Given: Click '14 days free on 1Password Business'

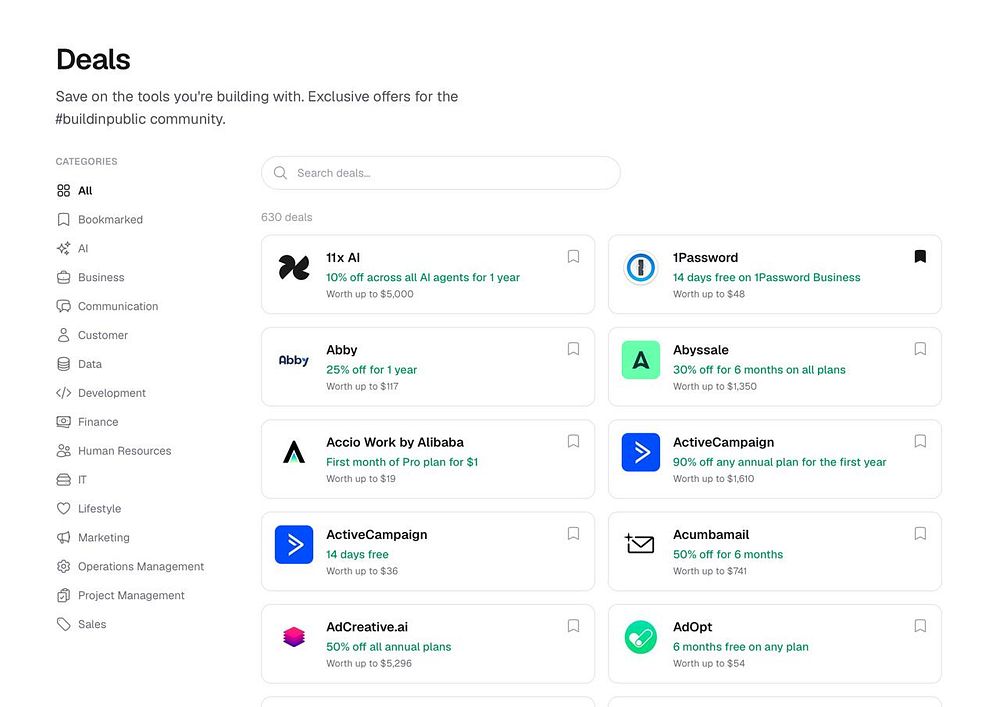Looking at the screenshot, I should (767, 277).
